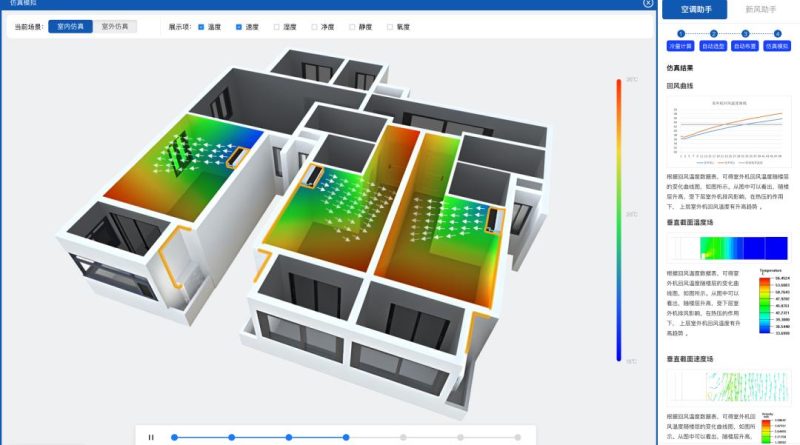Select the 室内仿真 scene tab
The height and width of the screenshot is (445, 800).
coord(70,27)
